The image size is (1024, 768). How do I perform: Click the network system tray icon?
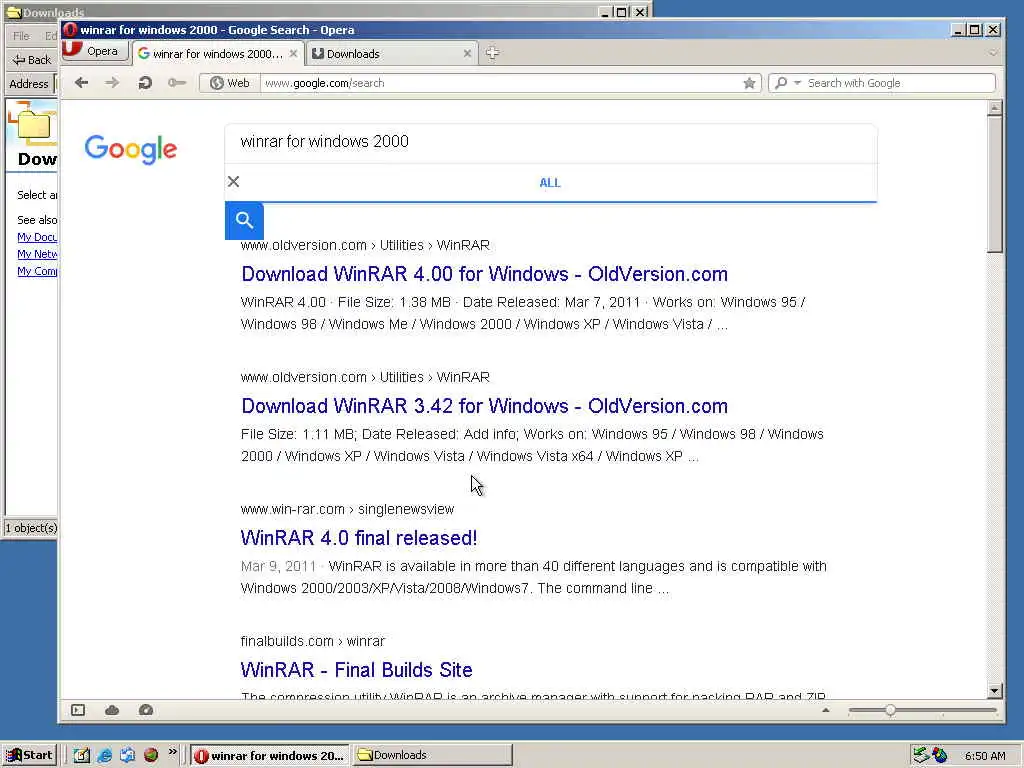point(921,755)
